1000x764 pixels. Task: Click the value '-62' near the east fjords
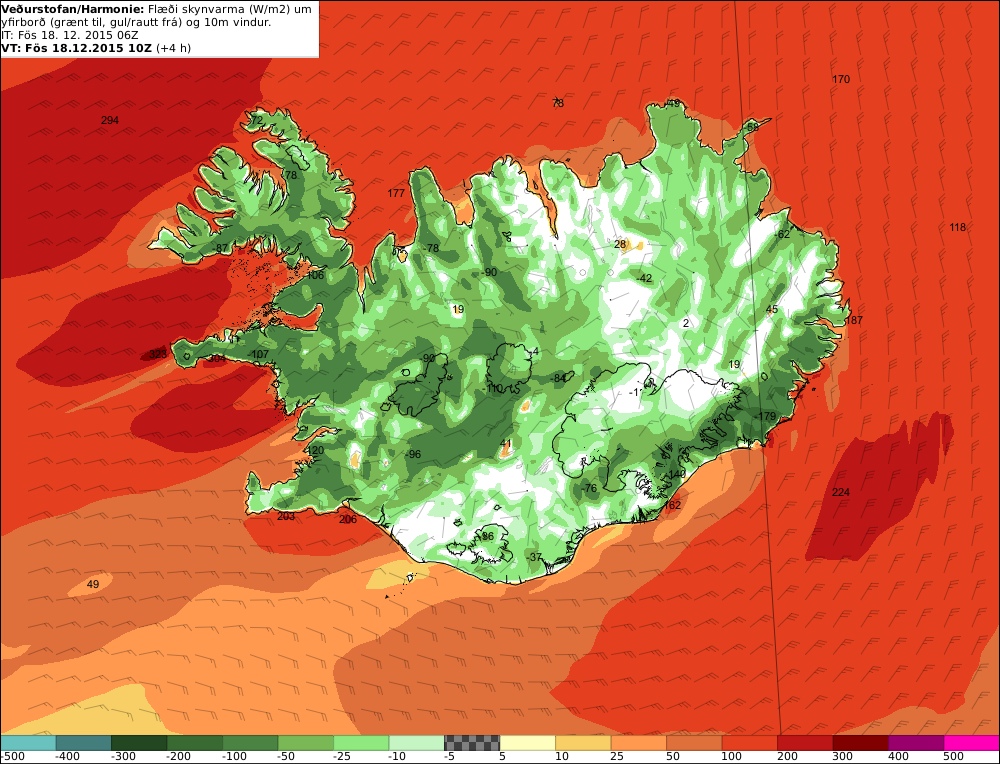782,234
